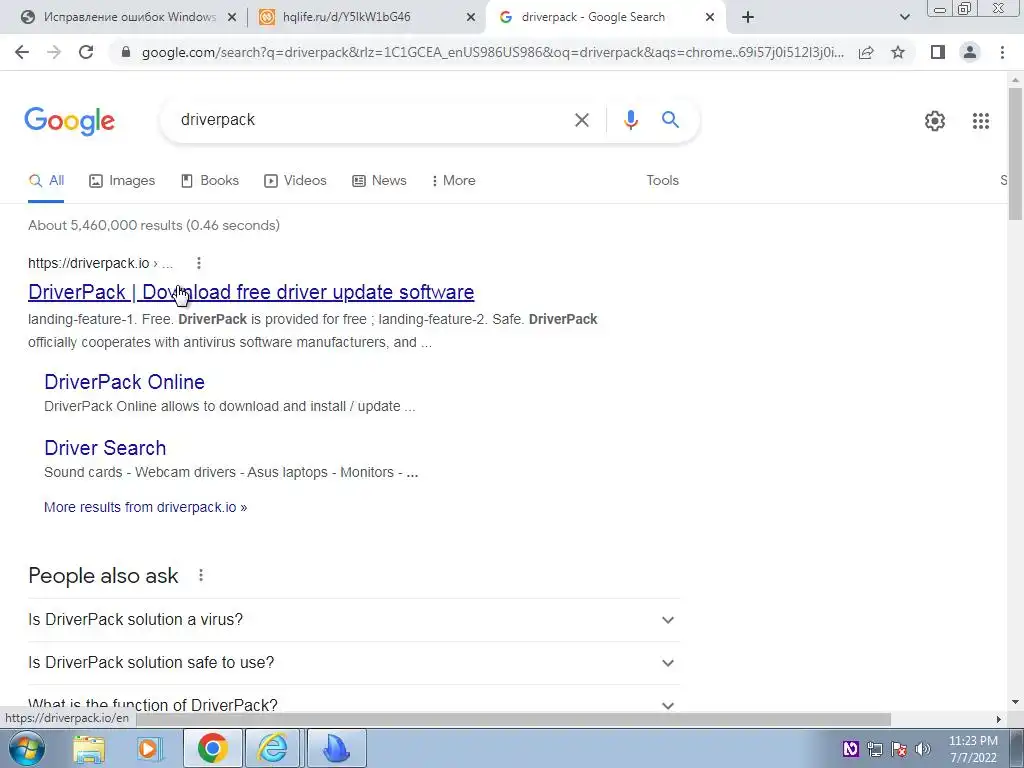The image size is (1024, 768).
Task: Open the Google apps grid
Action: [980, 121]
